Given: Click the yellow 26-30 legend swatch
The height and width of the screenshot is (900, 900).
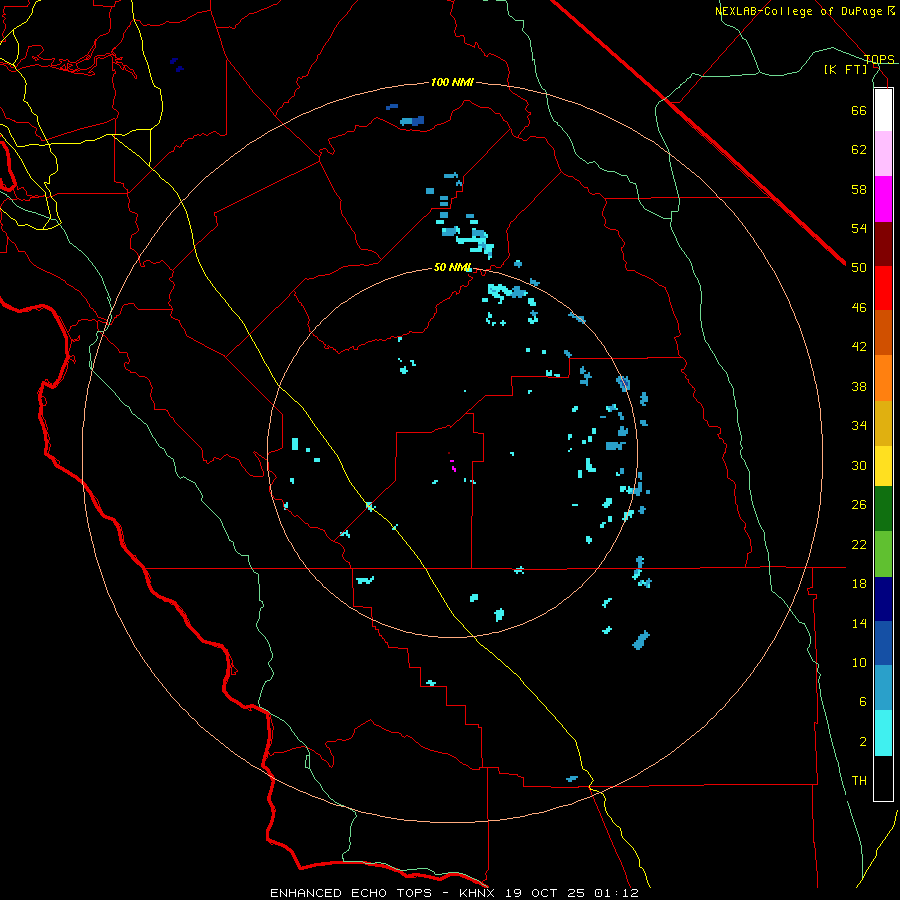Looking at the screenshot, I should (883, 466).
